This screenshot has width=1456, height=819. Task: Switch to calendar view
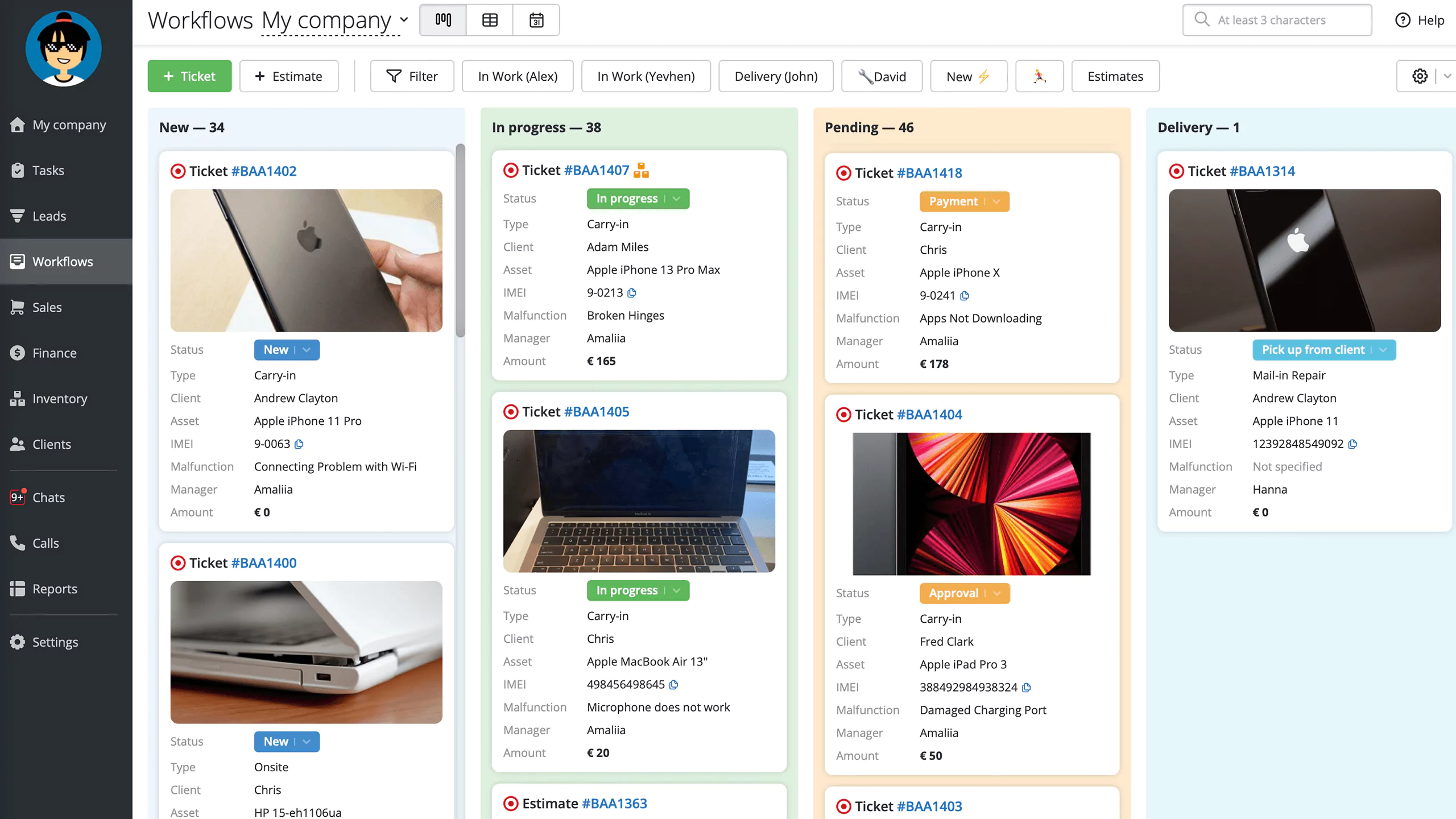point(536,20)
